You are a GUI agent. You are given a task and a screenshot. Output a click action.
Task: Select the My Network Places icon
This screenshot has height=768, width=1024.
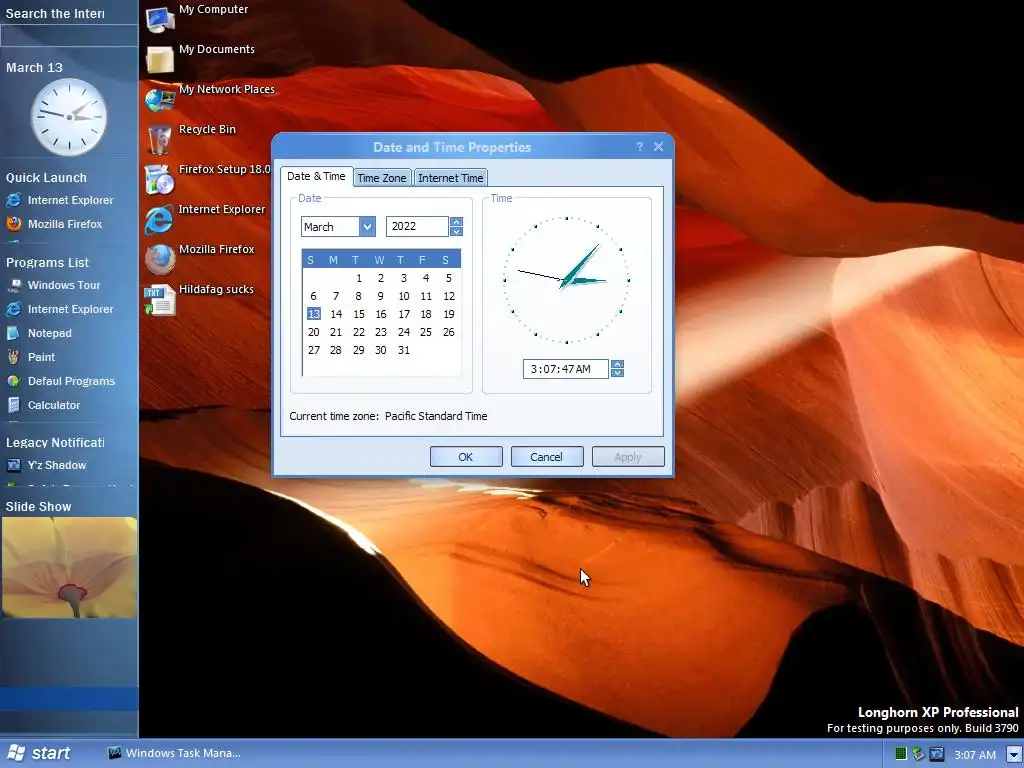tap(159, 99)
